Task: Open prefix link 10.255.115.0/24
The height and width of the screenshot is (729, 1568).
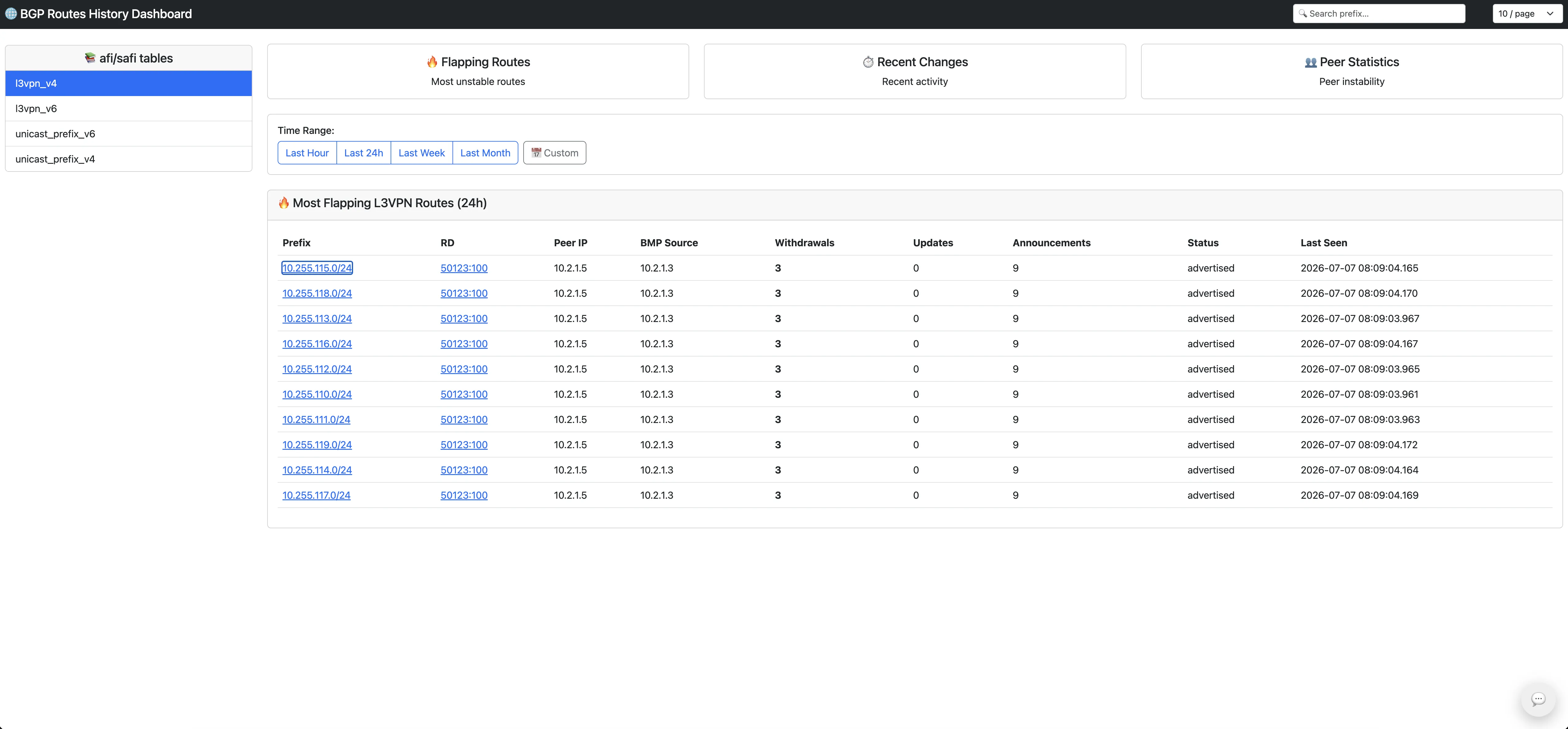Action: [x=317, y=268]
